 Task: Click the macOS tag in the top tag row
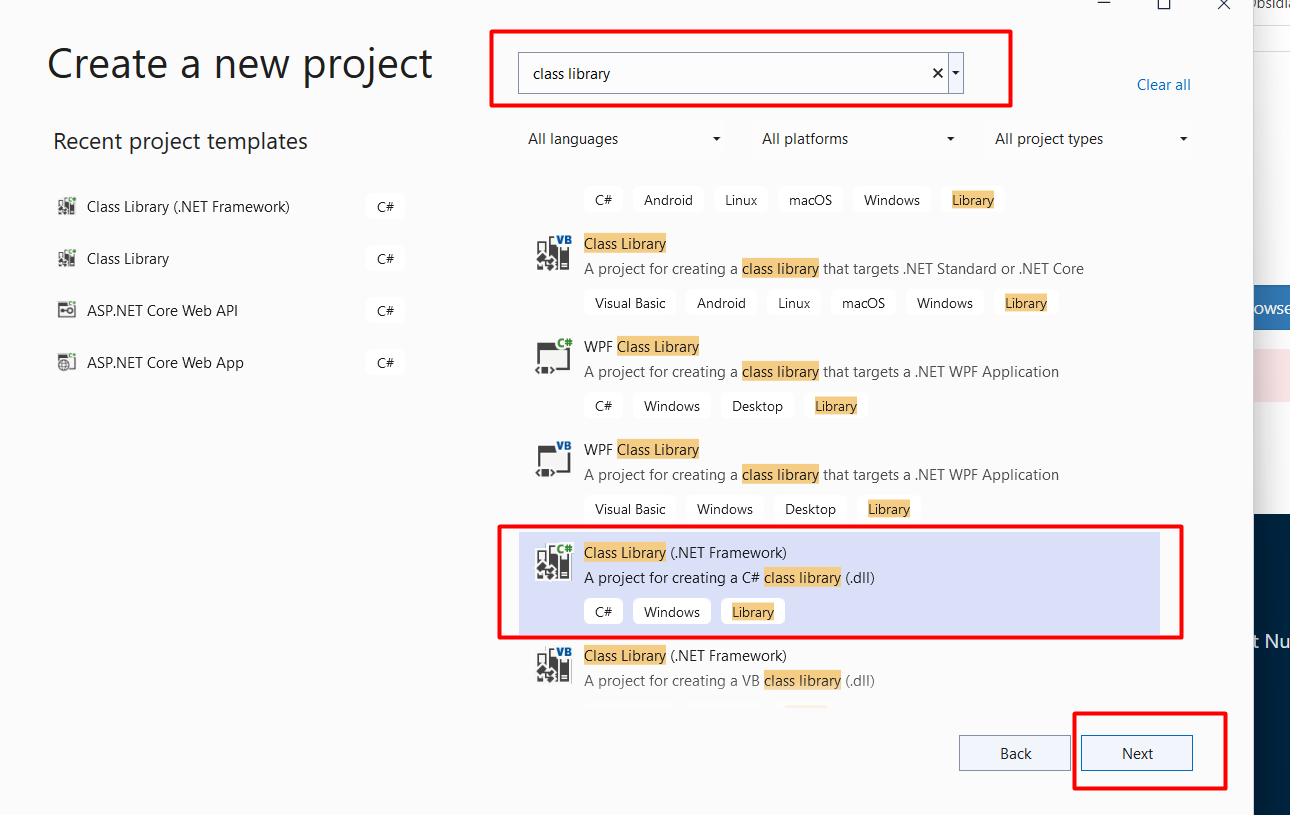coord(810,200)
